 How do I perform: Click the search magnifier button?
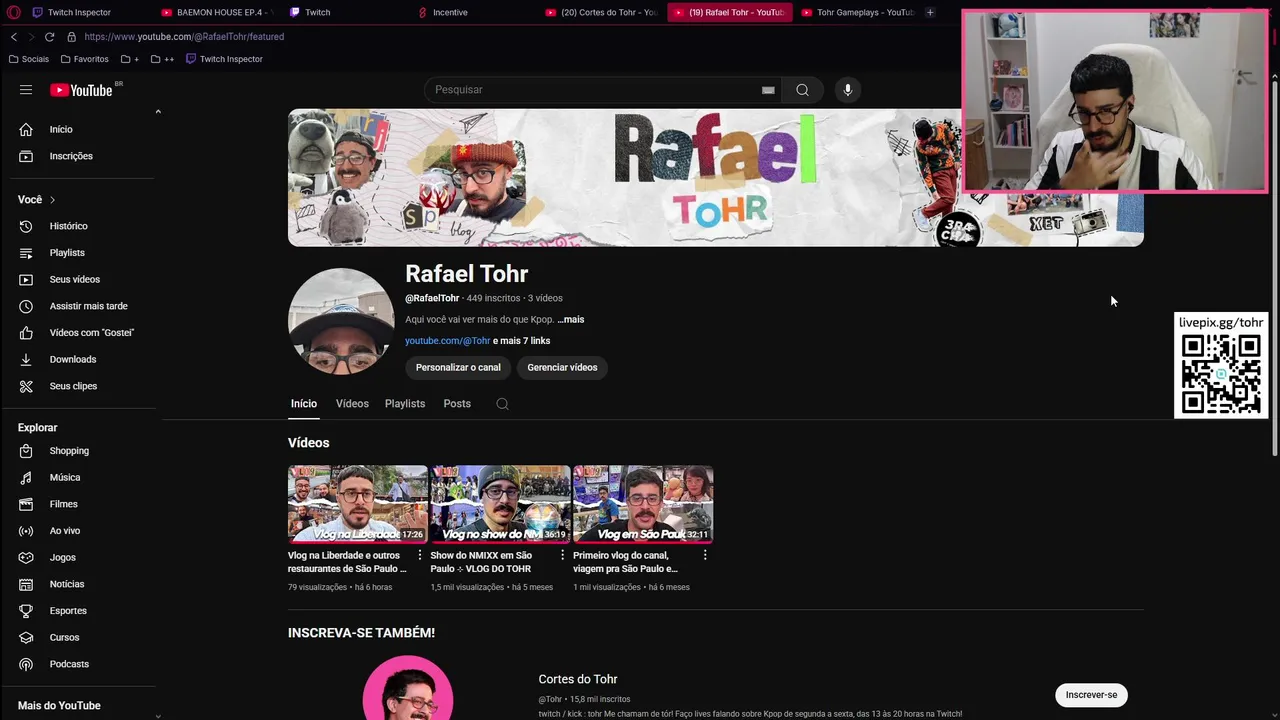(x=802, y=90)
